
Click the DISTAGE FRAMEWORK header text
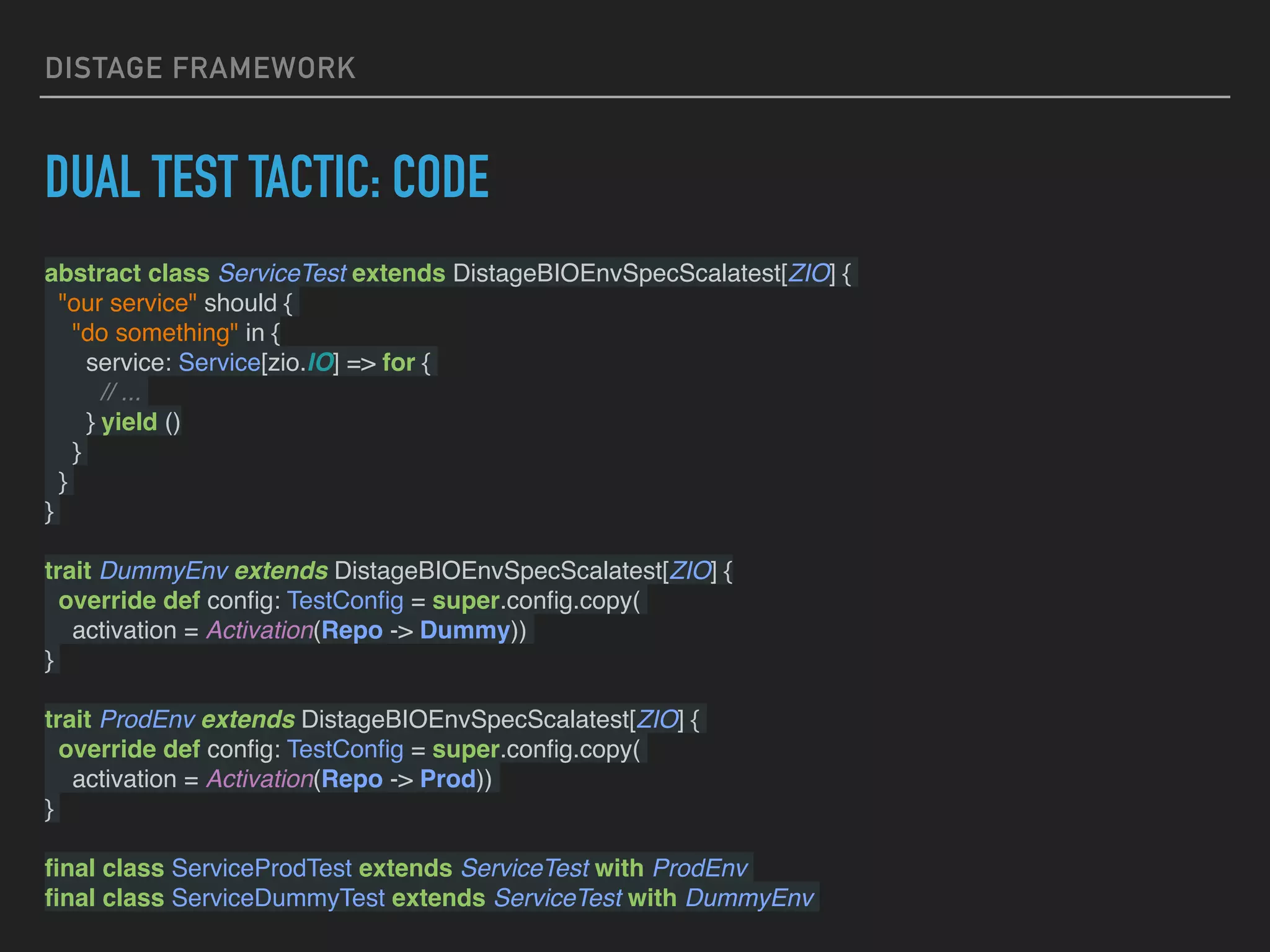(200, 68)
